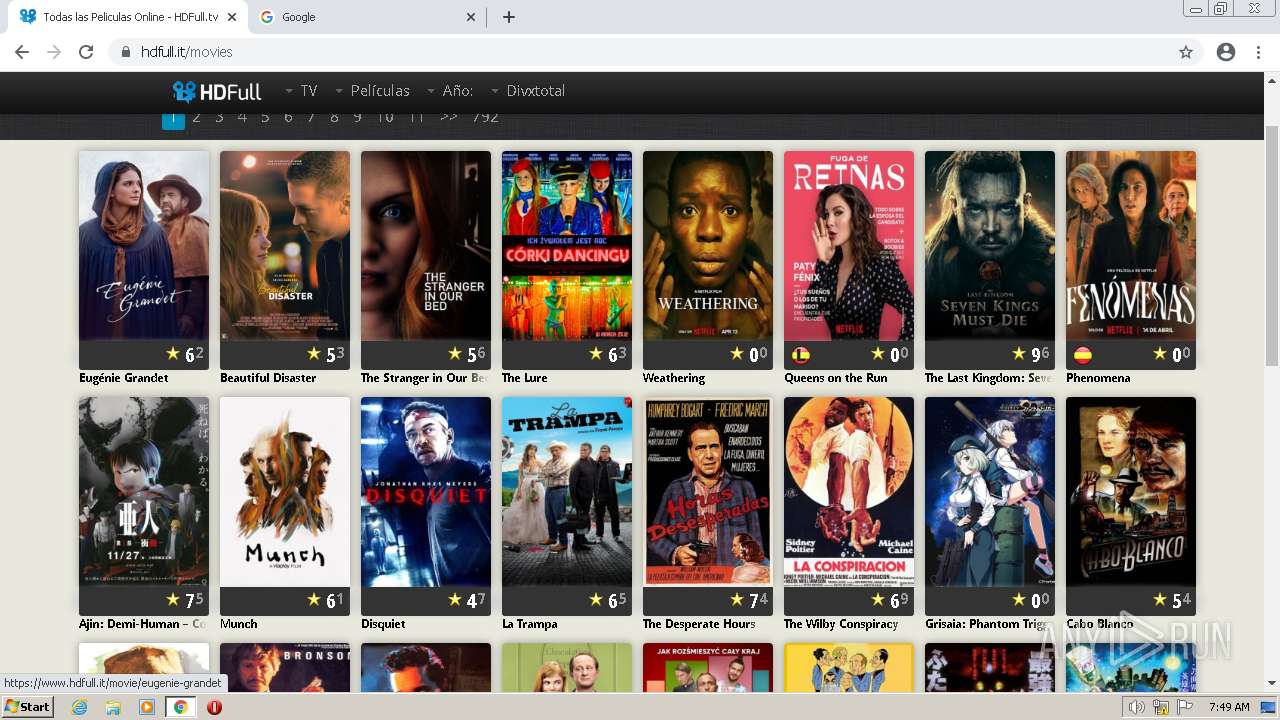Viewport: 1280px width, 720px height.
Task: Open the Chrome three-dot menu
Action: (1258, 52)
